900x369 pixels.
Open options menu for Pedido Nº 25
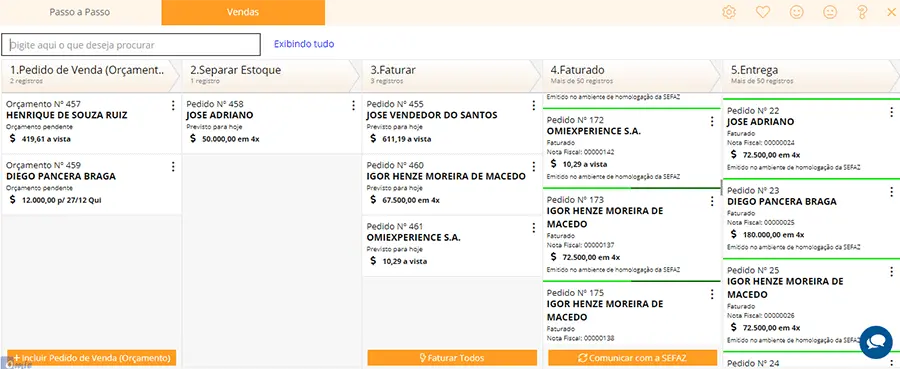[x=891, y=271]
